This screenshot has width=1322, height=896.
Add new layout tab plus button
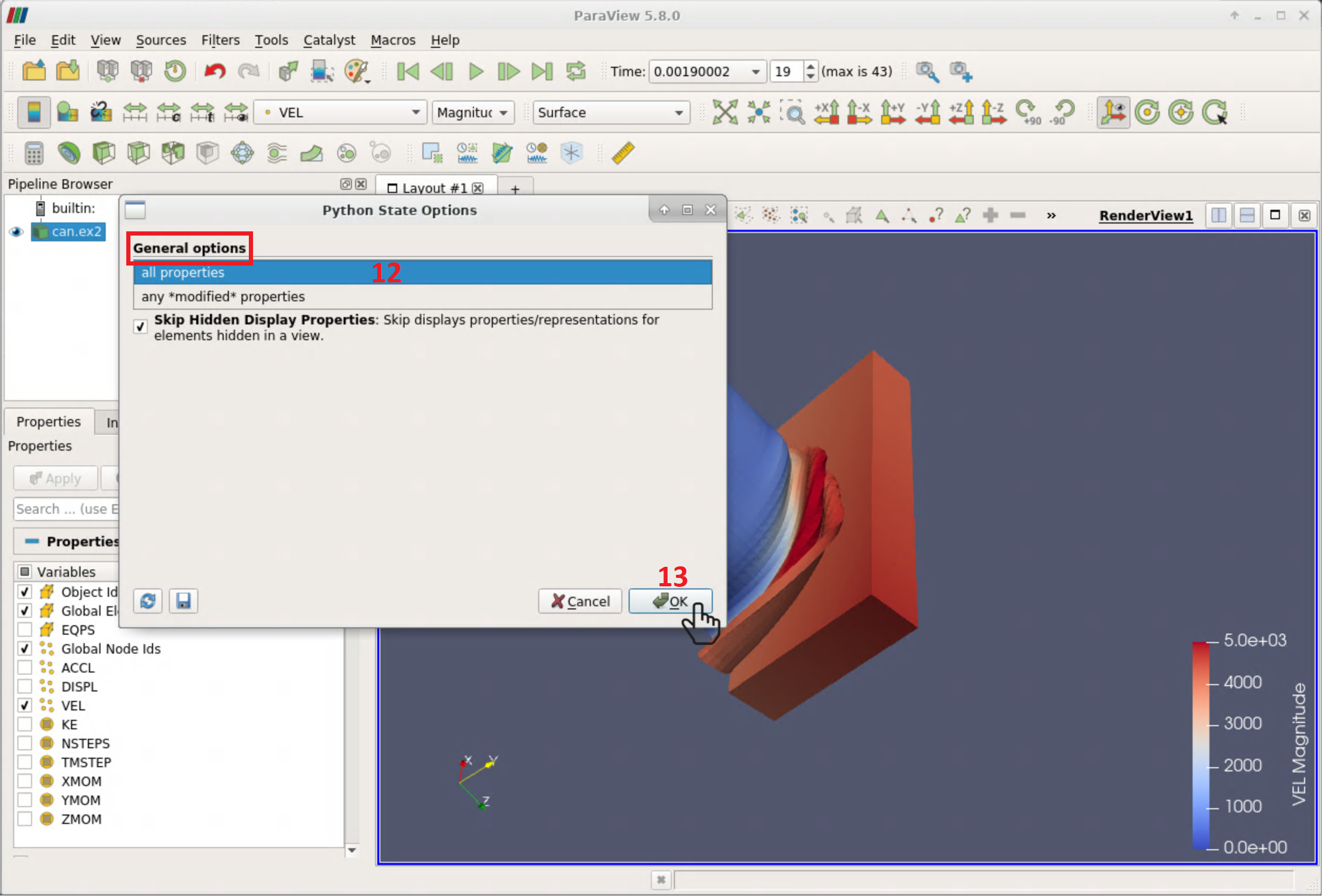point(515,189)
